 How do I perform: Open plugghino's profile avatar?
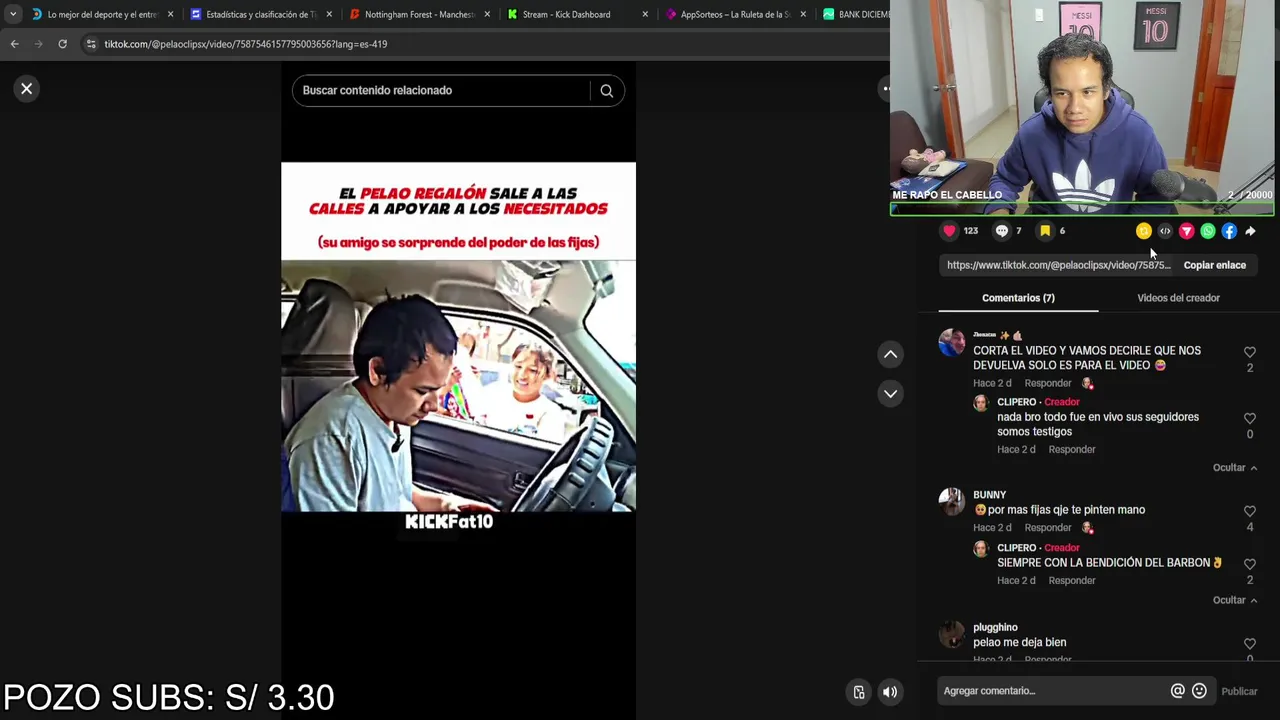pos(952,634)
